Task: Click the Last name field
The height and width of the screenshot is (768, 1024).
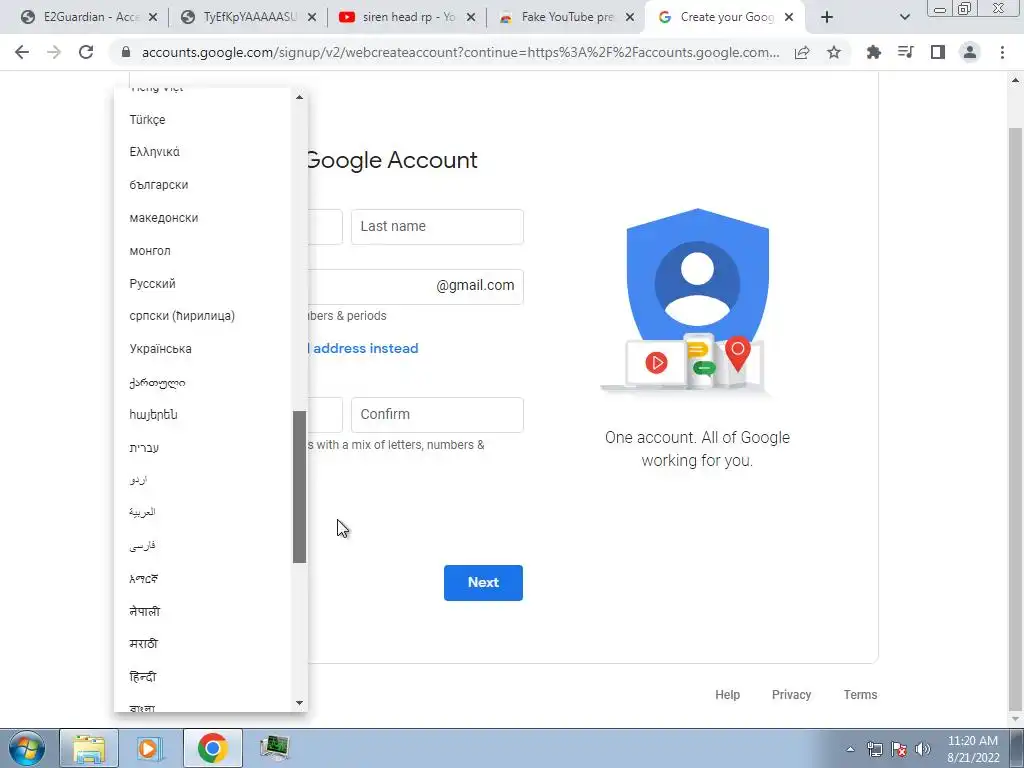Action: [437, 227]
